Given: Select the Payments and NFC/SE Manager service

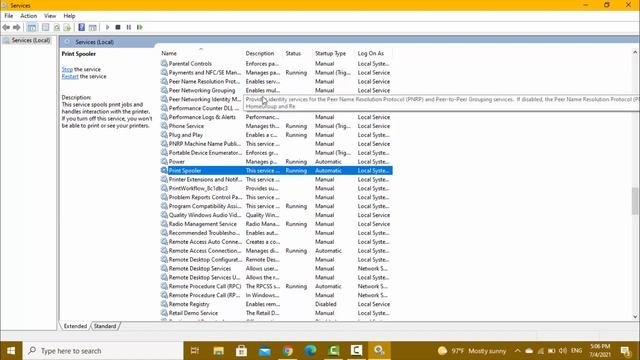Looking at the screenshot, I should point(276,73).
